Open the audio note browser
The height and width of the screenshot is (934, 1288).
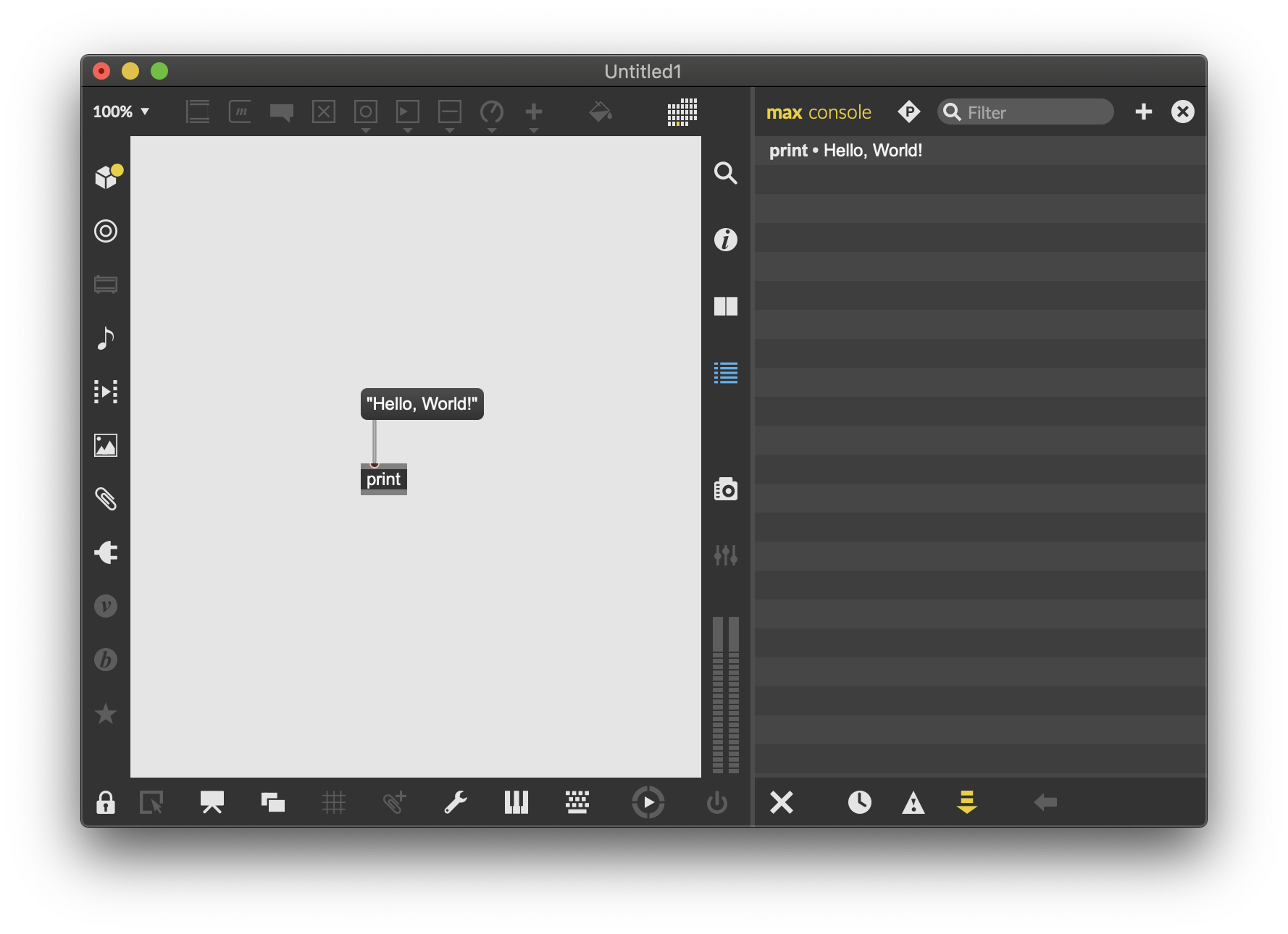click(106, 338)
